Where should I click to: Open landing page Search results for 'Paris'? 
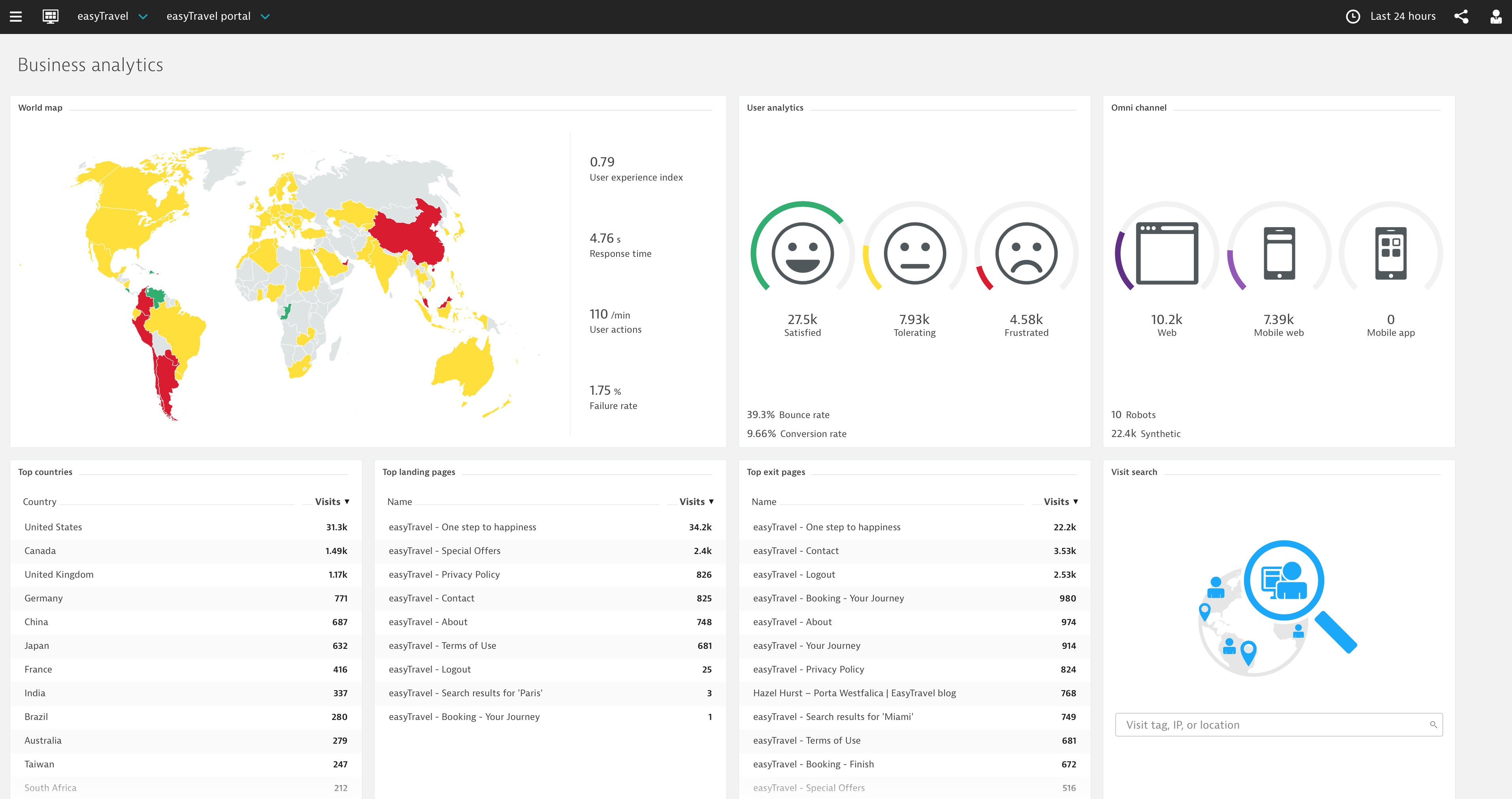466,693
